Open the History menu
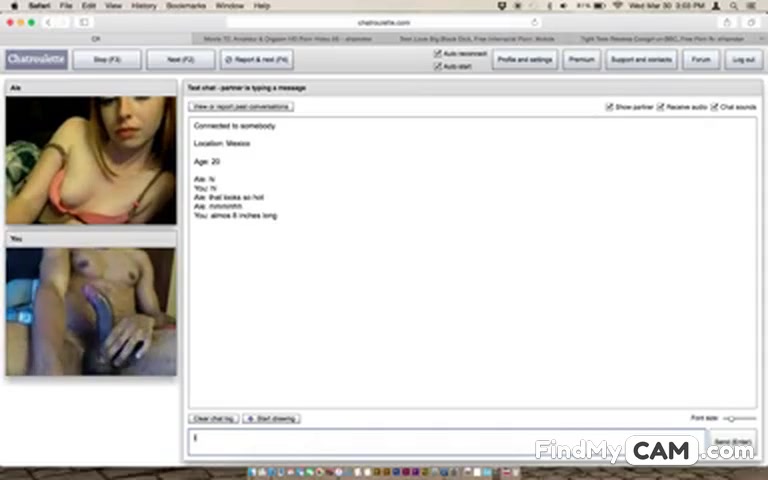This screenshot has height=480, width=768. pos(144,6)
